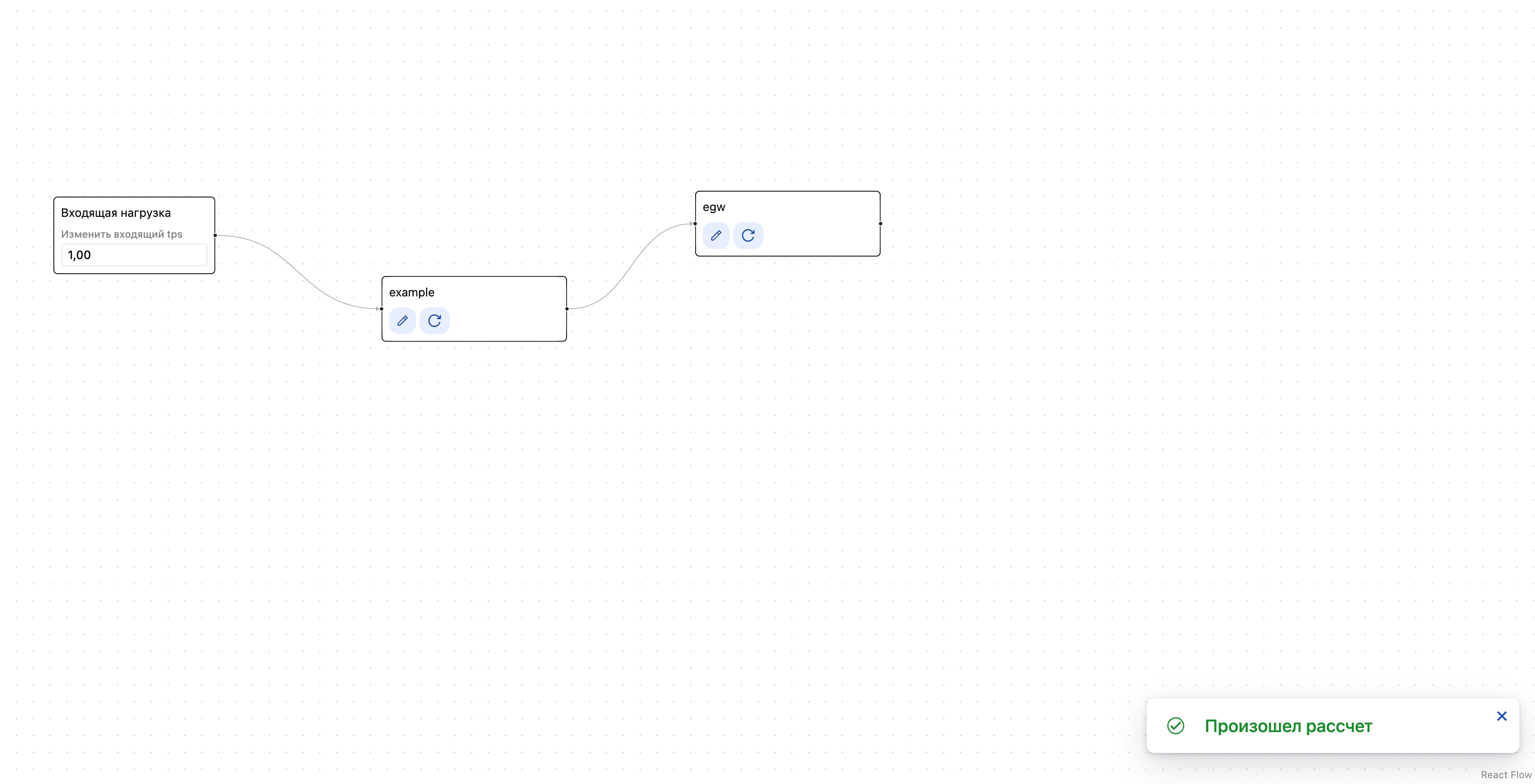Click the incoming tps input field showing 1,00

[x=134, y=255]
